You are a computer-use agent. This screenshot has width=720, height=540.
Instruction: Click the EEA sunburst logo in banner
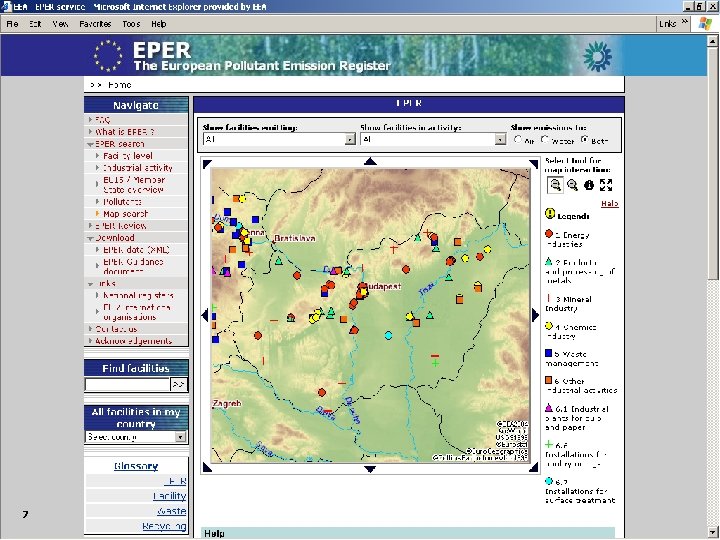(x=597, y=56)
